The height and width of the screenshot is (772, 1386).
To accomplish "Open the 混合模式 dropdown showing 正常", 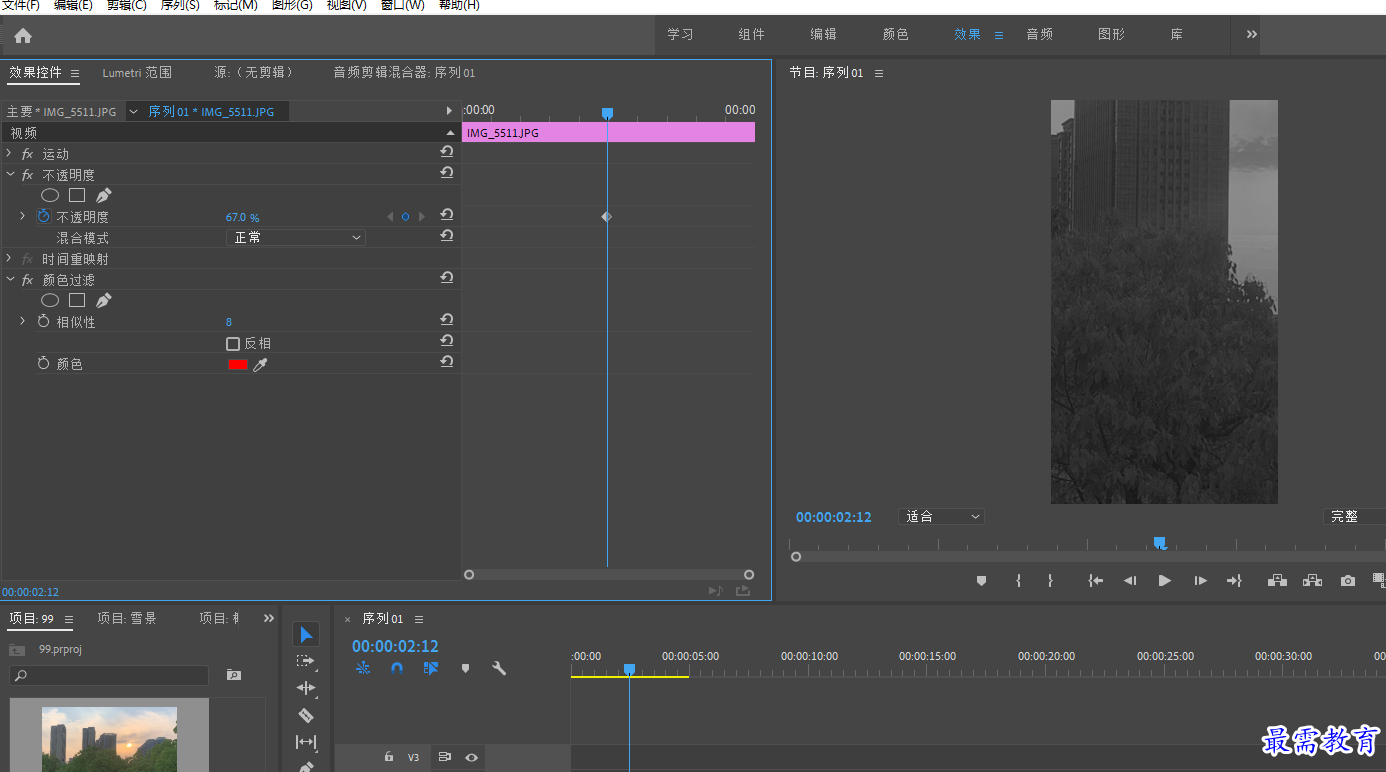I will [x=296, y=238].
